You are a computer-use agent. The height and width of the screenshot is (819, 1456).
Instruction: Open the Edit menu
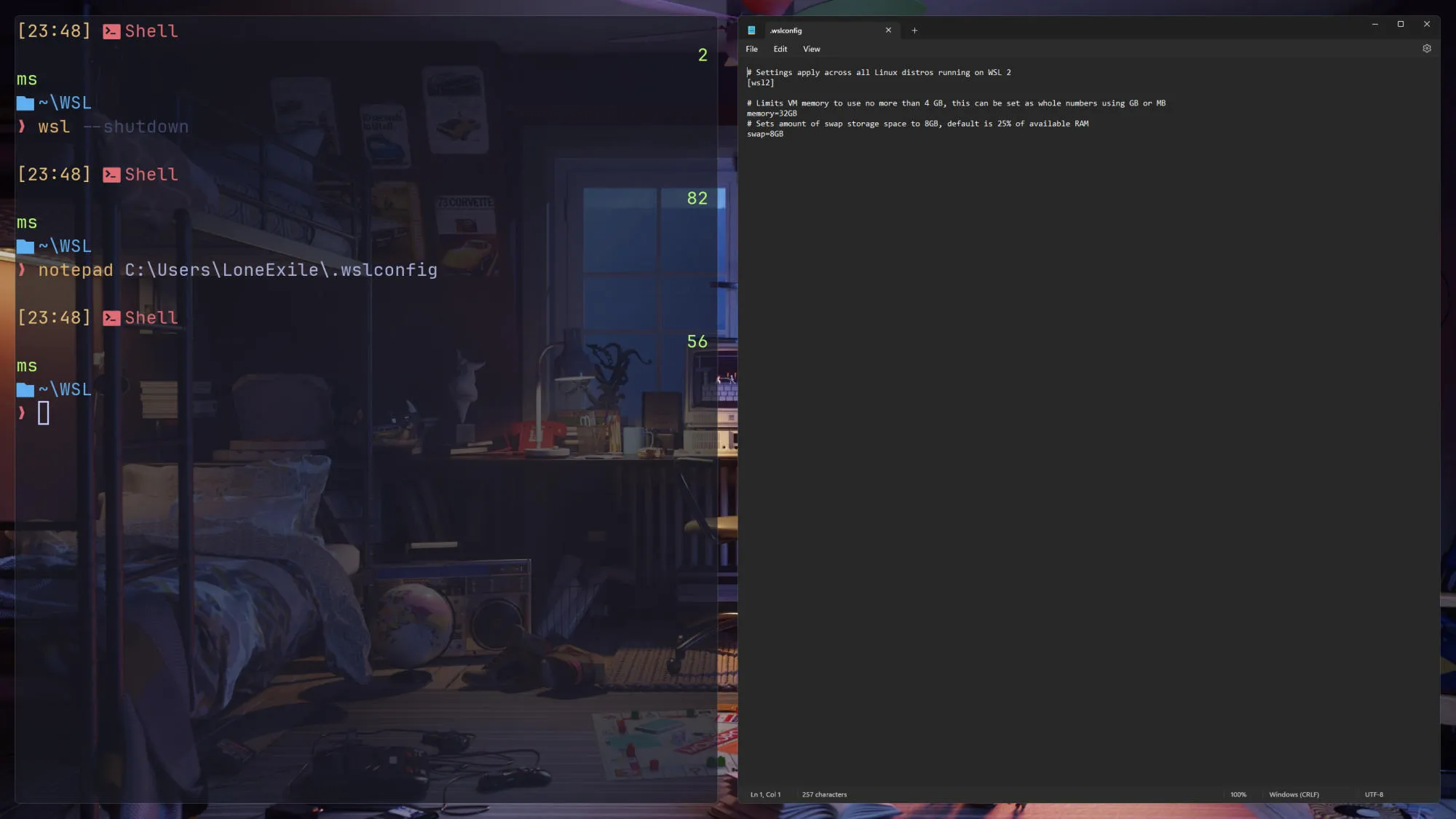click(780, 49)
